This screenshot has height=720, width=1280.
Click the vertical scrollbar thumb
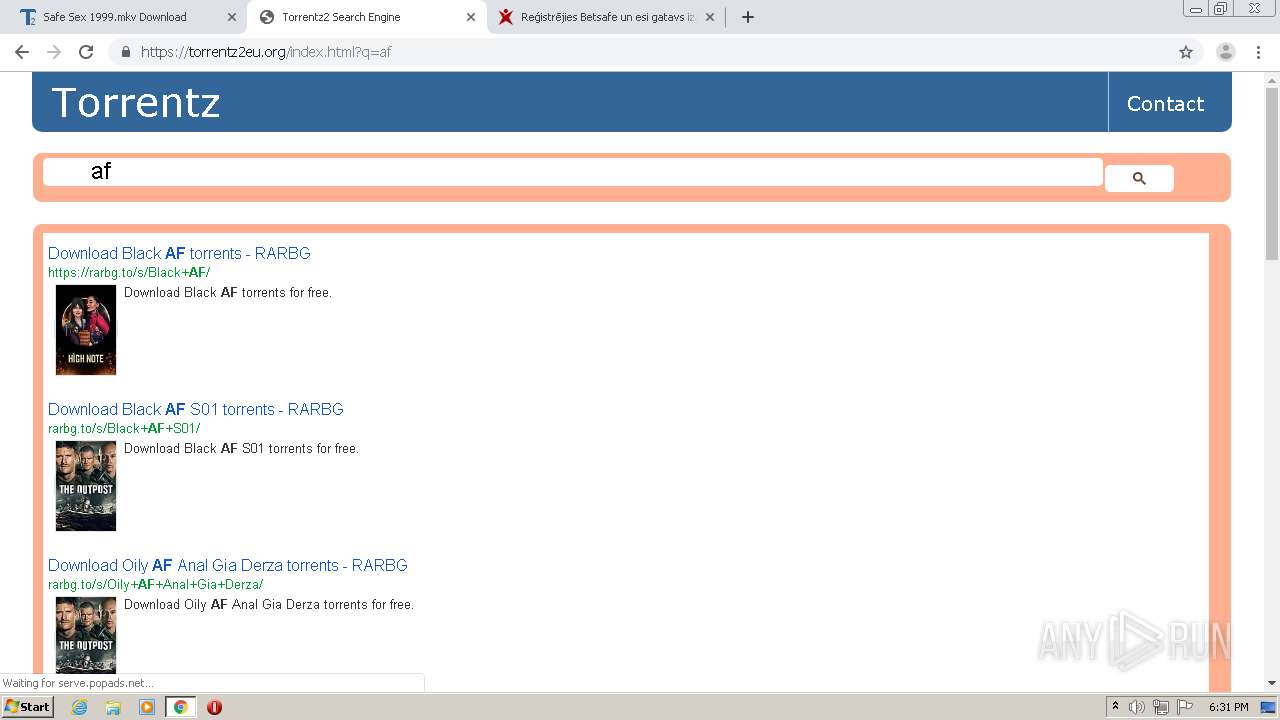click(1272, 174)
